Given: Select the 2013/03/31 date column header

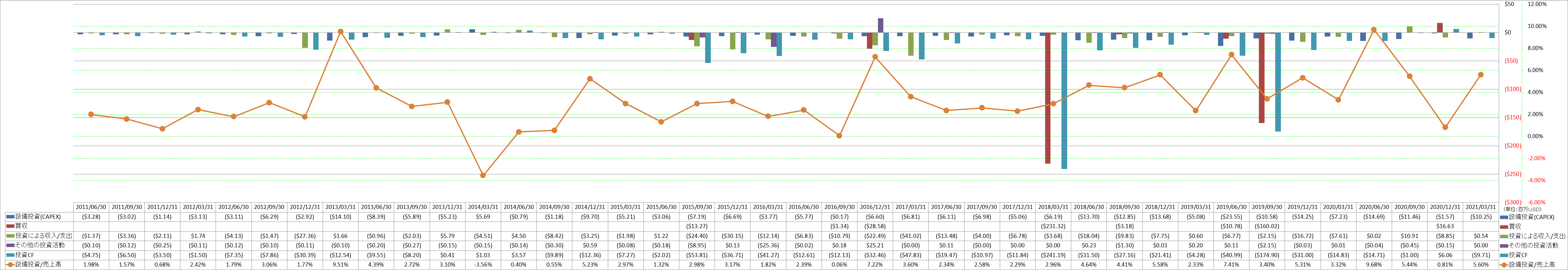Looking at the screenshot, I should point(340,207).
